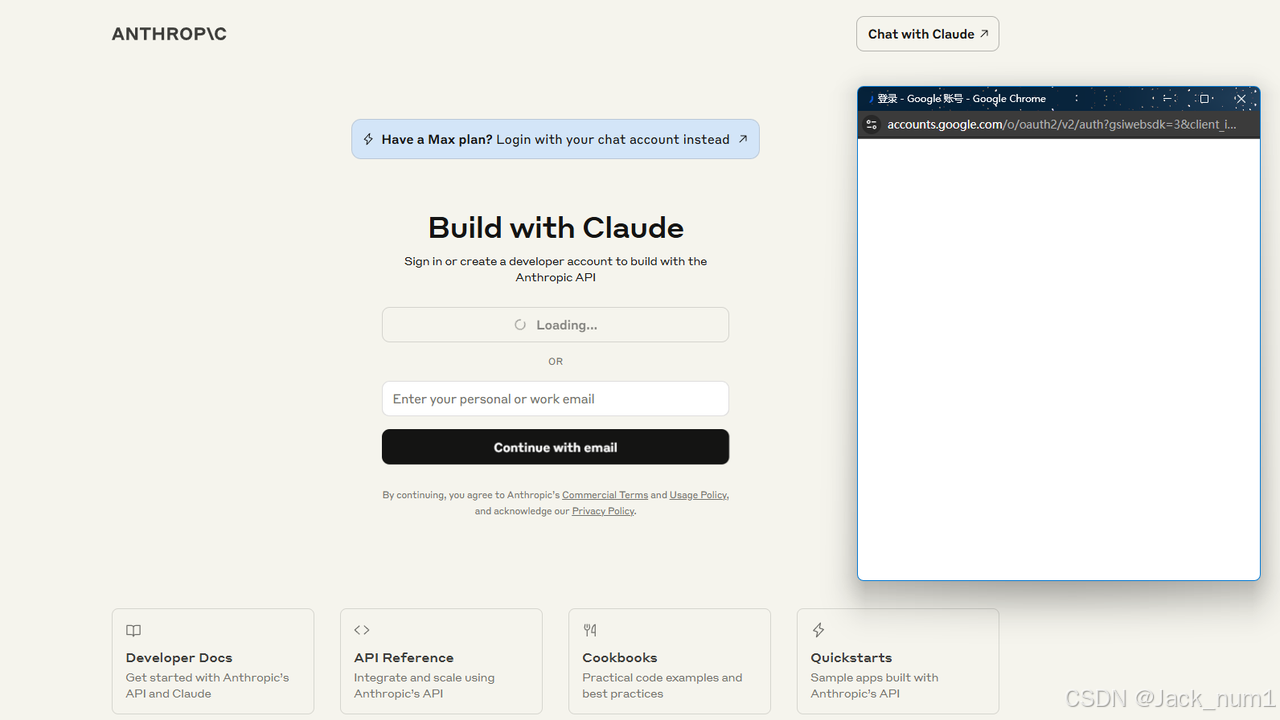Click the Loading sign-in button
This screenshot has height=720, width=1280.
point(555,325)
